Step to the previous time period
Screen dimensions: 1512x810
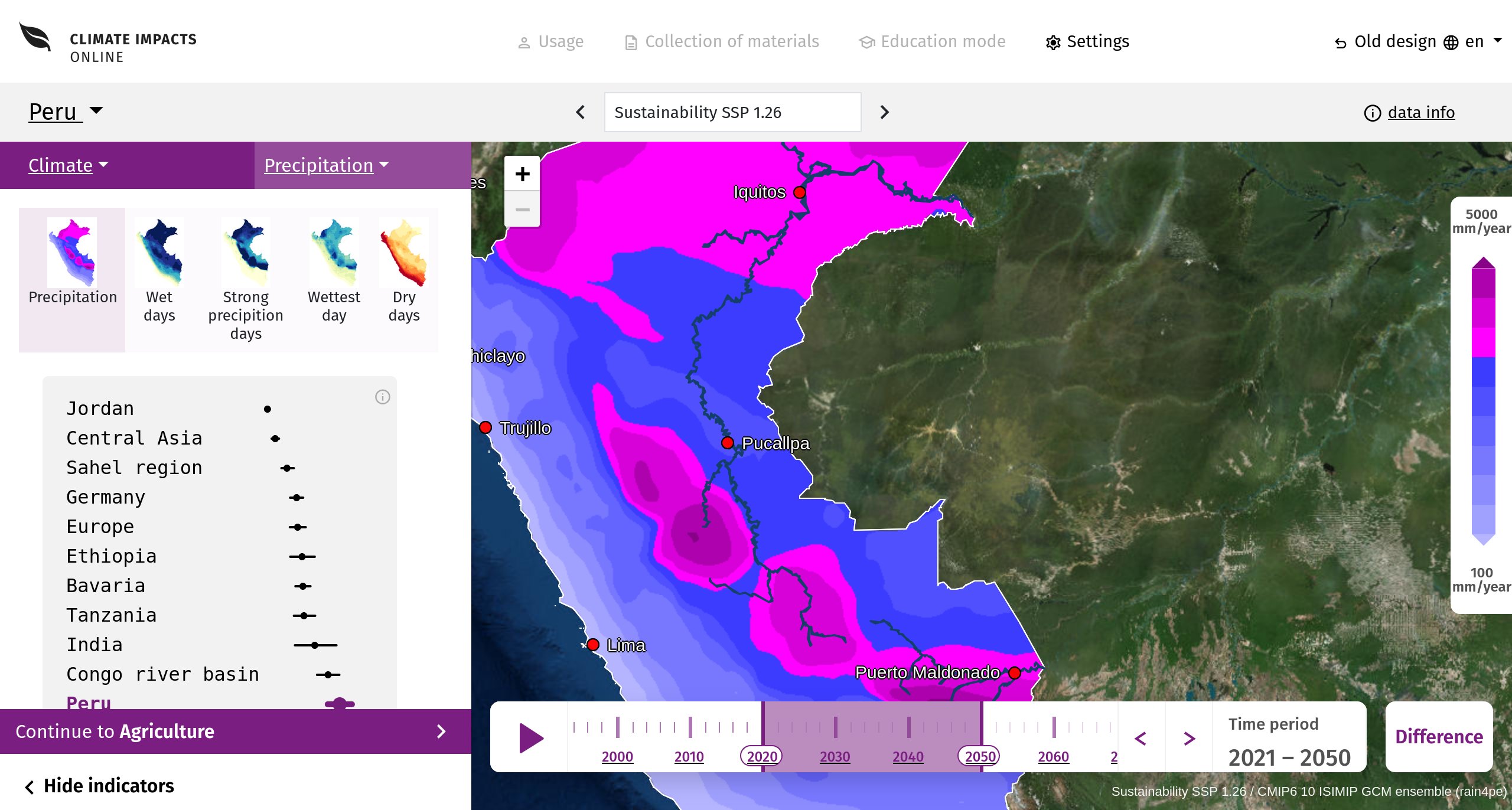1141,738
